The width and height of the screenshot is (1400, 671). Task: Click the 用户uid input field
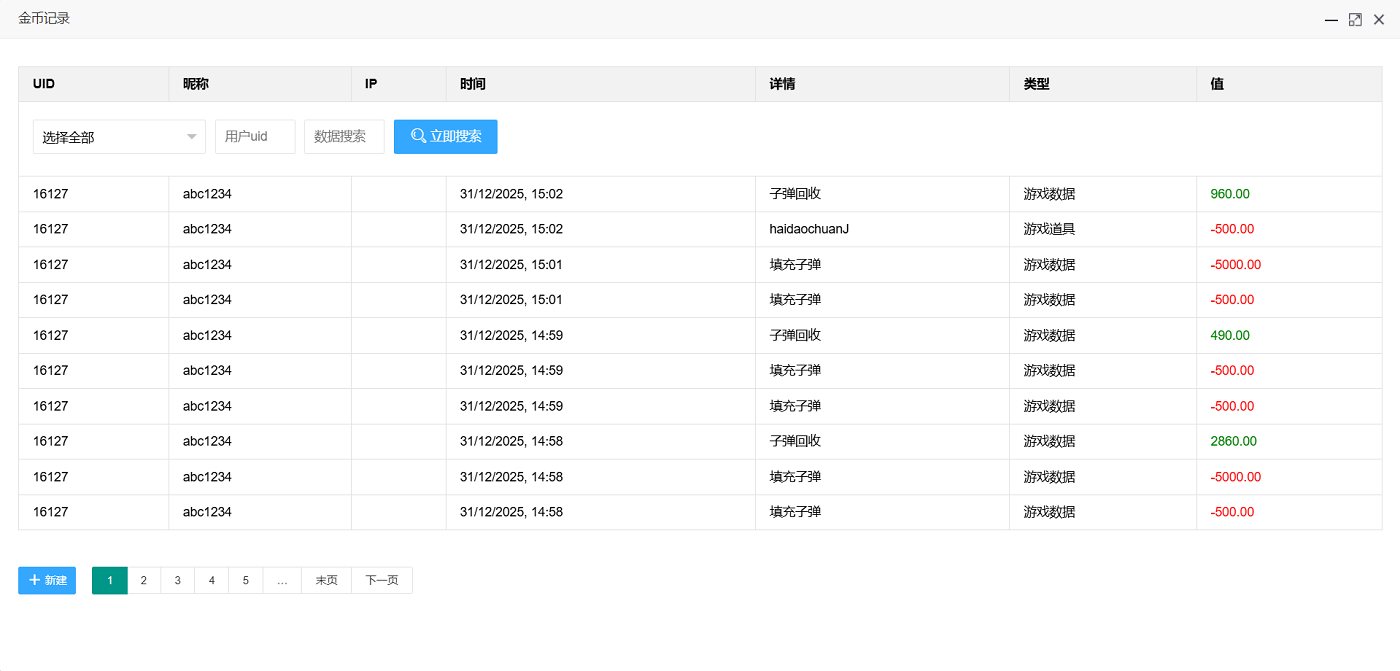click(255, 137)
